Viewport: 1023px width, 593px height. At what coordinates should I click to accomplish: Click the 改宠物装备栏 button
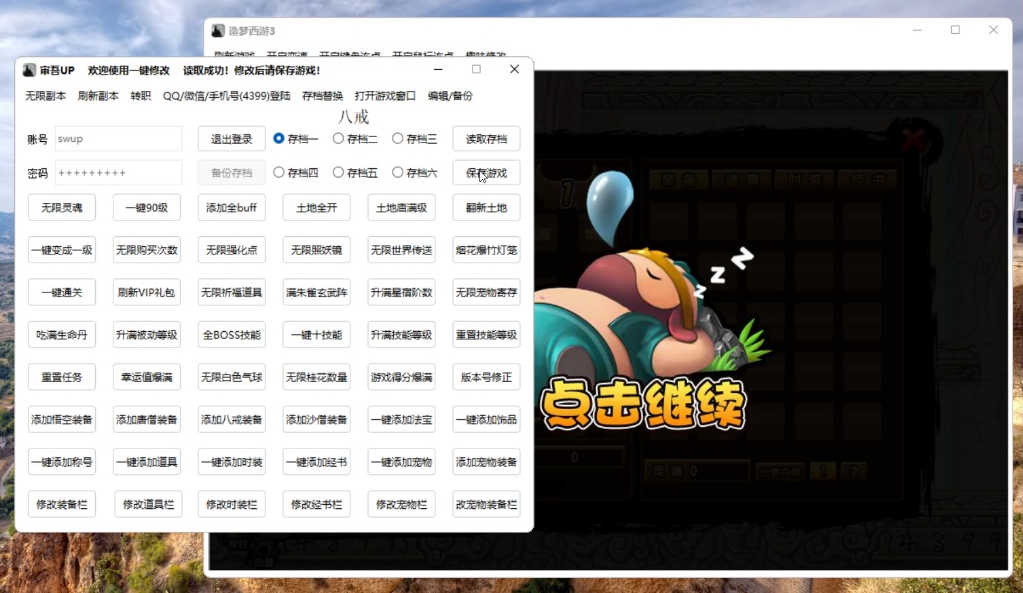click(486, 504)
